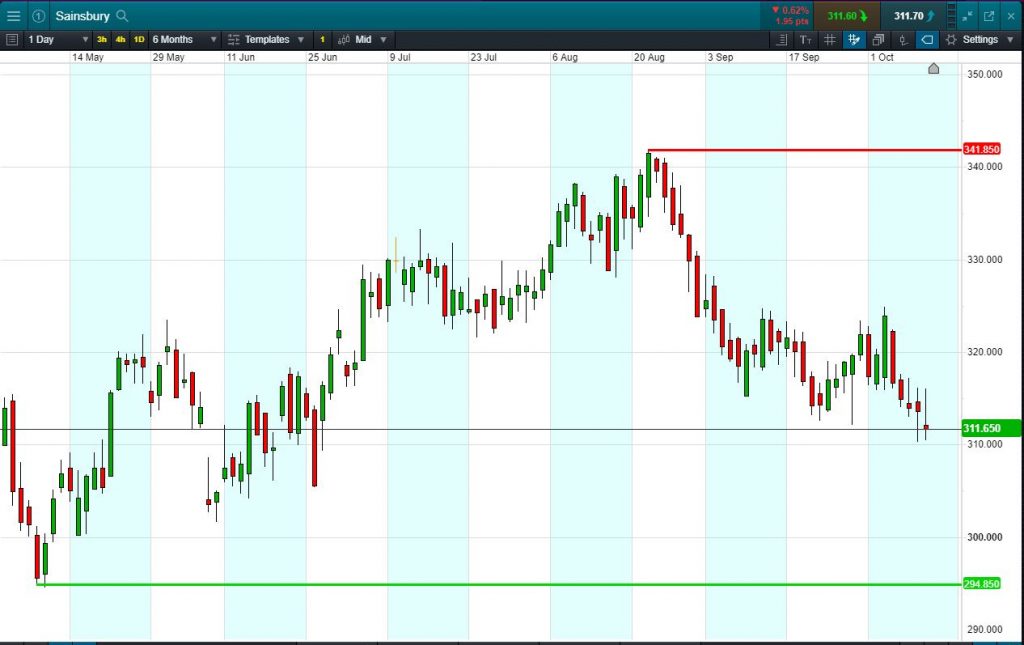Click the 330.000 price axis label

tap(984, 259)
